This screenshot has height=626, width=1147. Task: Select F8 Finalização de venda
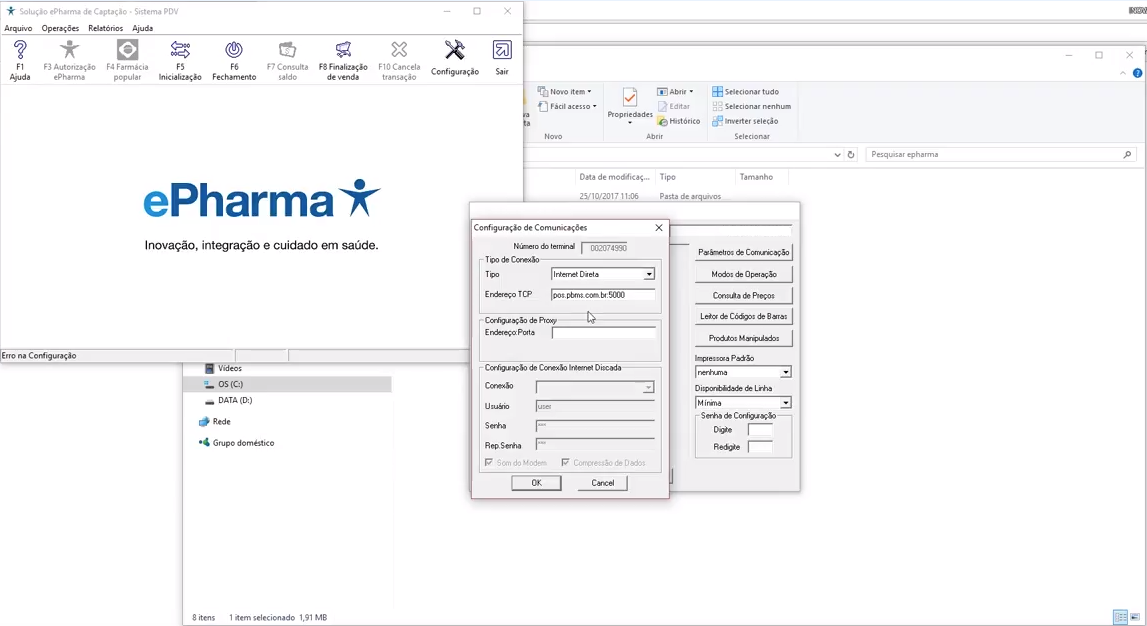343,60
